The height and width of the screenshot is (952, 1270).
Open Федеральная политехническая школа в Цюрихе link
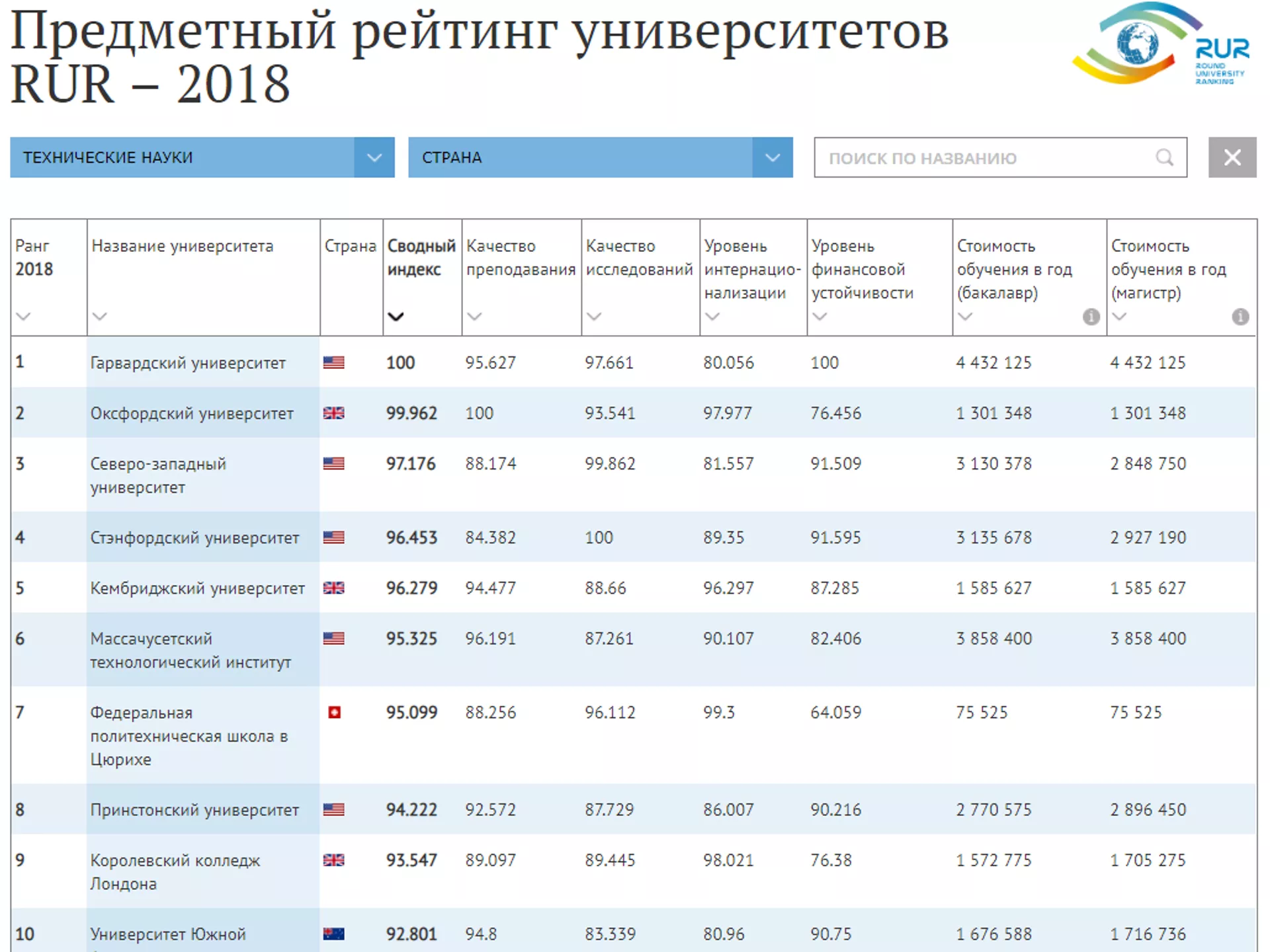189,736
